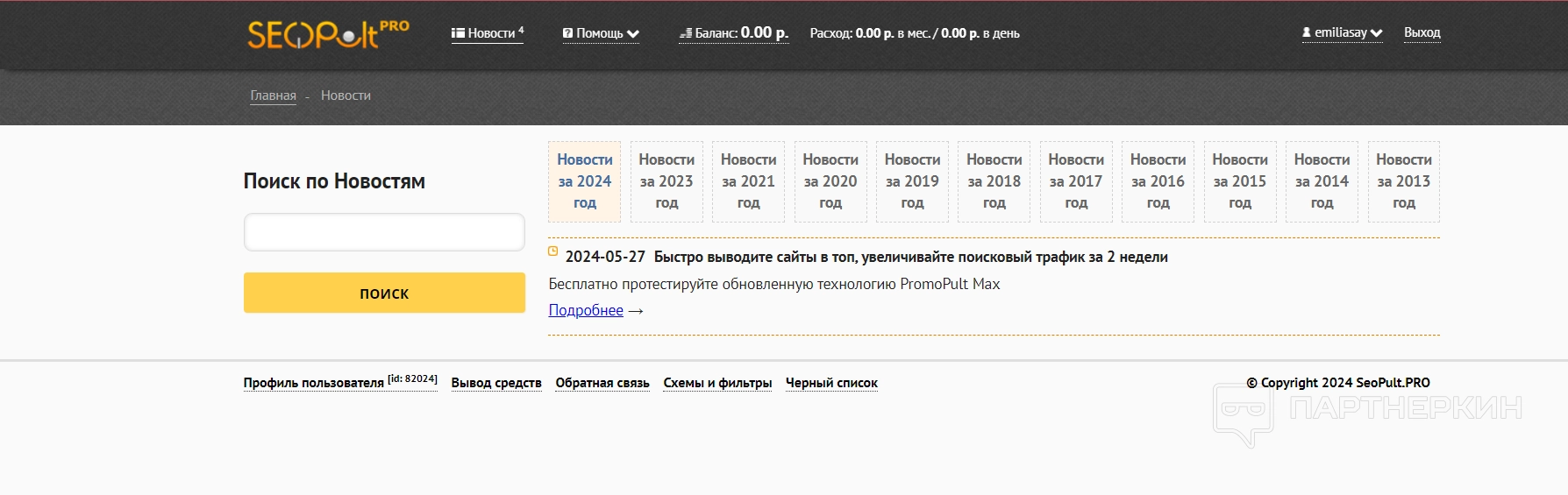Screen dimensions: 1568x495
Task: Select the Новости за 2019 год tab
Action: point(913,181)
